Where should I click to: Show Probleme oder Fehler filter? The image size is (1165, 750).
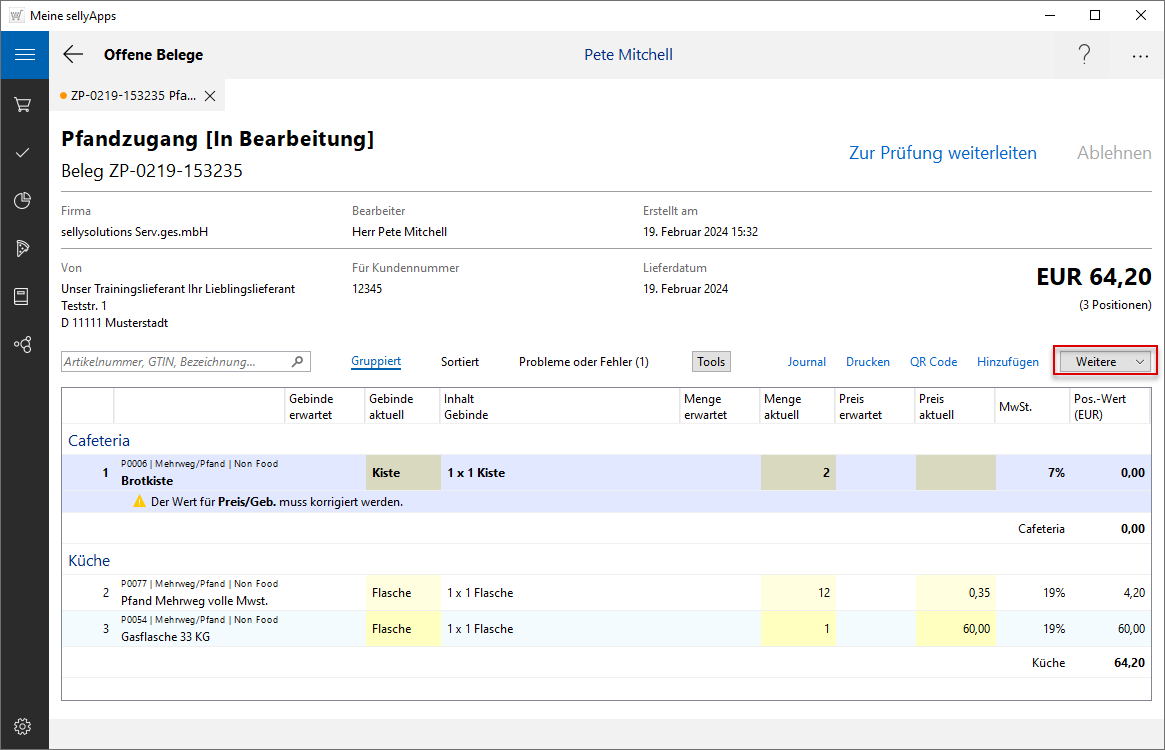(583, 362)
